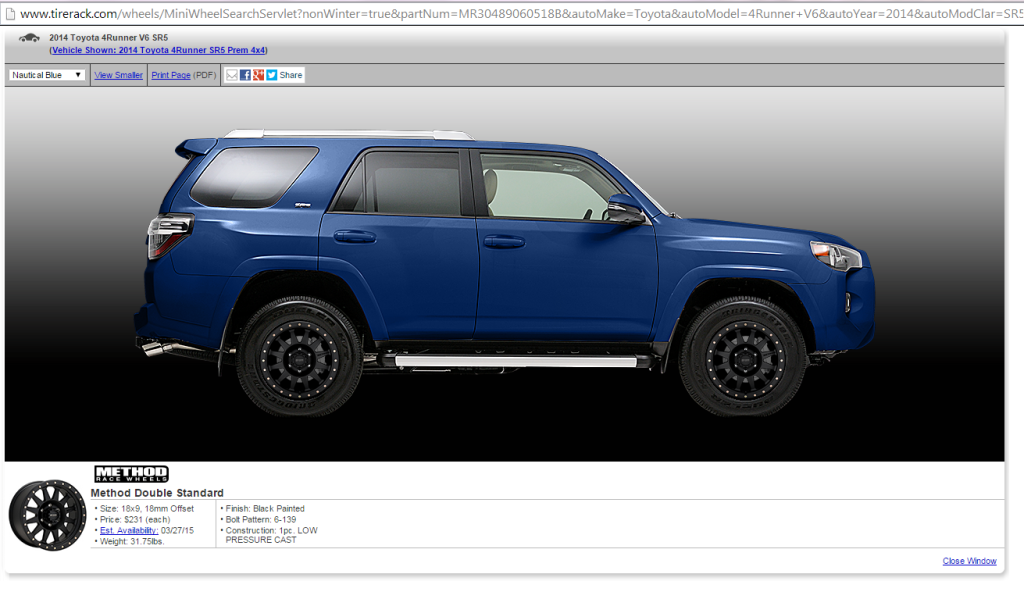Click the Method Race Wheels logo
The width and height of the screenshot is (1024, 592).
coord(131,474)
